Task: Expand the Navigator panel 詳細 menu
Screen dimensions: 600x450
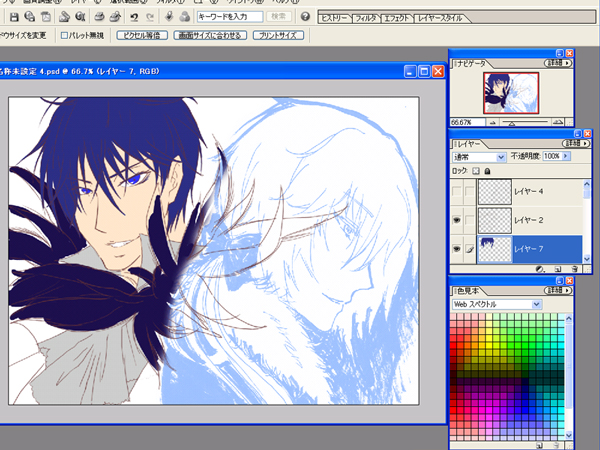Action: [558, 63]
